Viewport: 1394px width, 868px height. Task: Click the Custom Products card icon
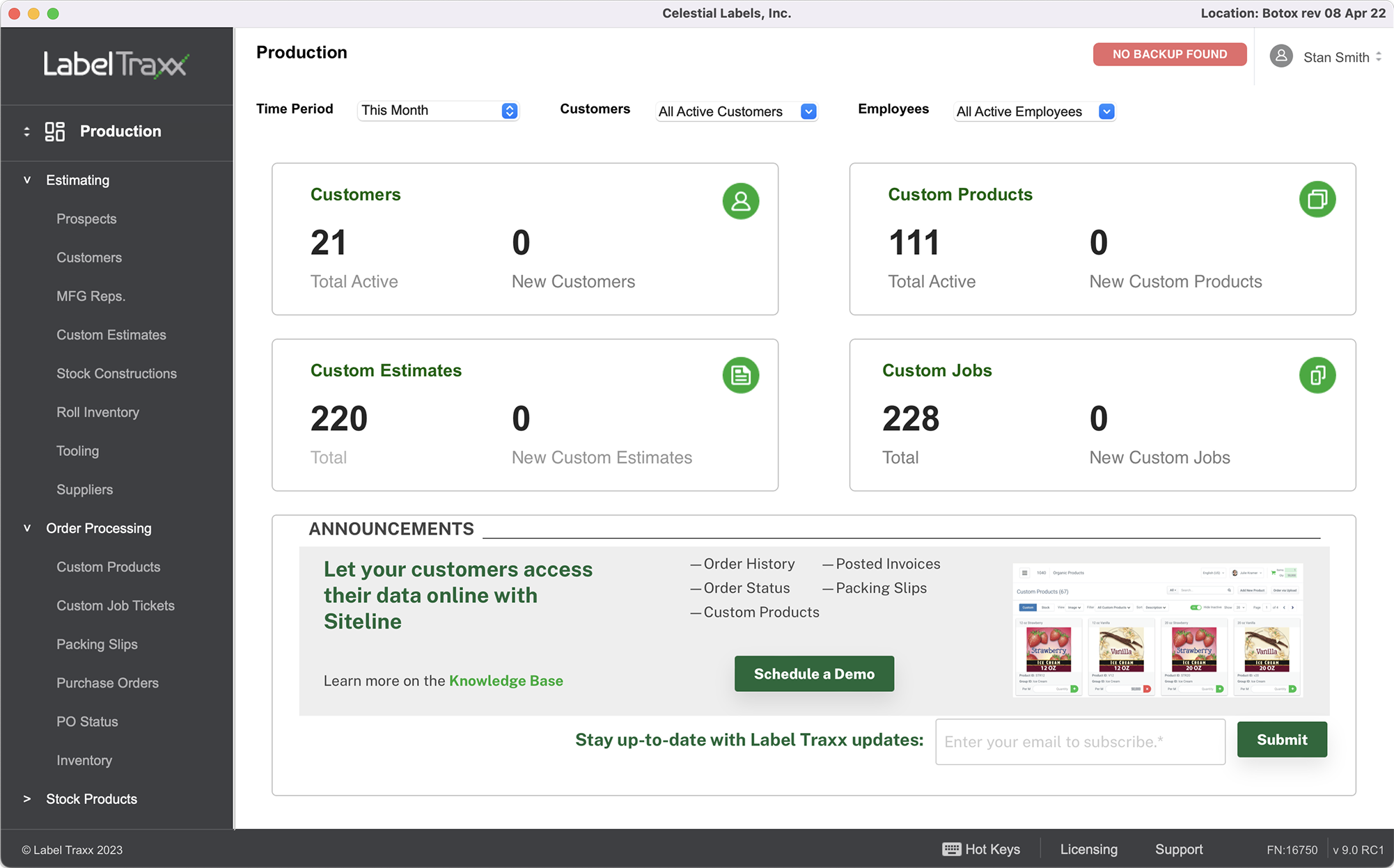pos(1317,200)
